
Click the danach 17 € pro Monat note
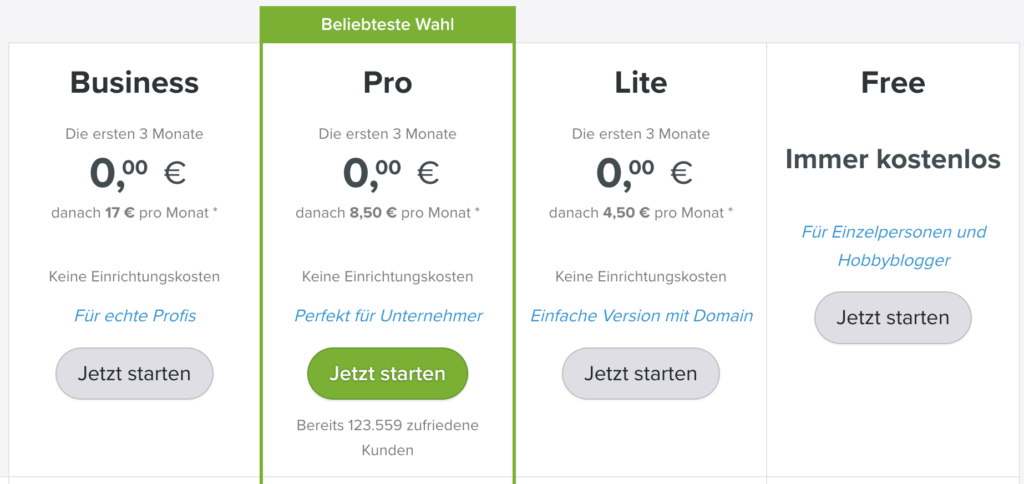click(135, 212)
